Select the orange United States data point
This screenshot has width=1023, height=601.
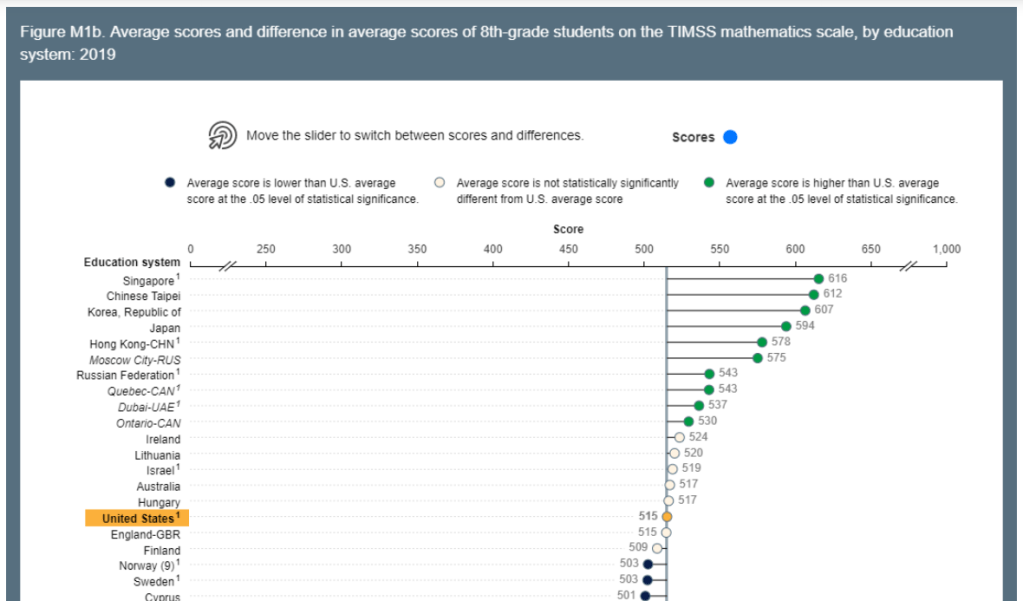pyautogui.click(x=666, y=516)
